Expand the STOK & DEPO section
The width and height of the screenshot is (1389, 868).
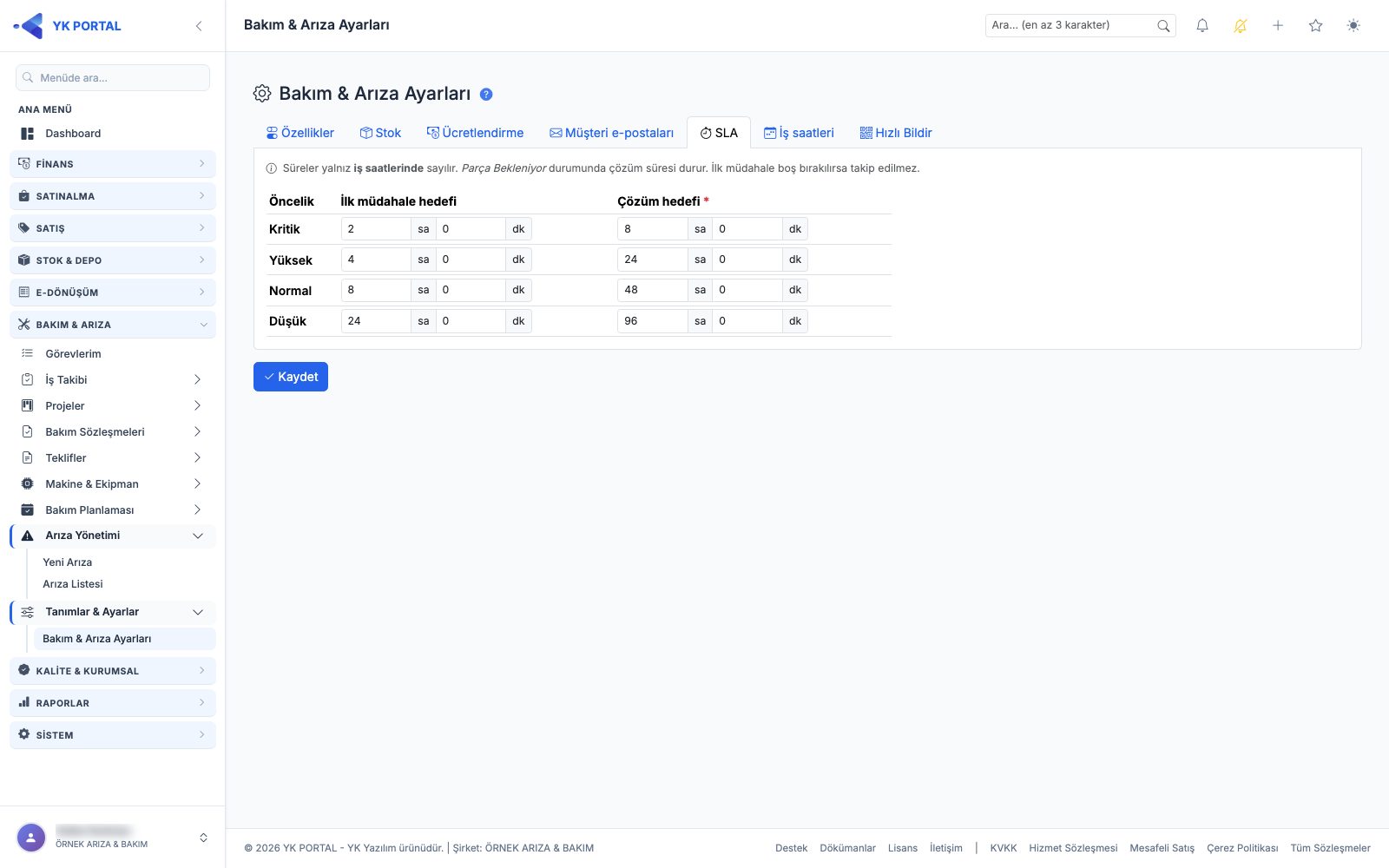pyautogui.click(x=113, y=260)
